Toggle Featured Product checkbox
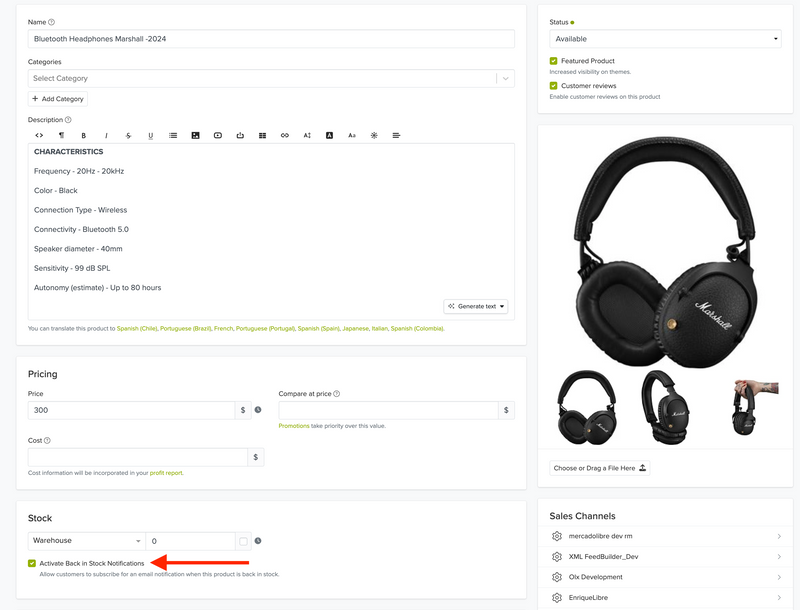Viewport: 800px width, 610px height. coord(554,61)
